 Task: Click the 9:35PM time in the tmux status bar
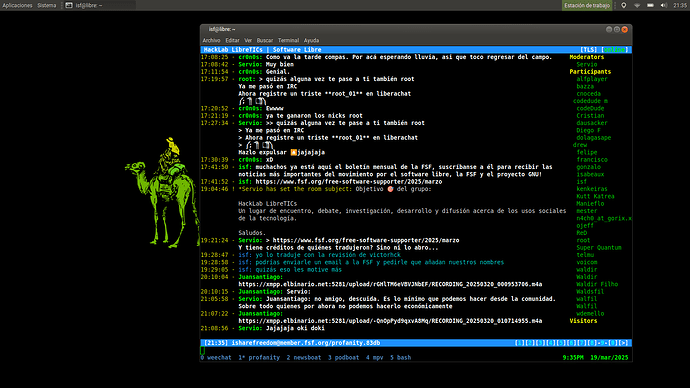click(573, 358)
